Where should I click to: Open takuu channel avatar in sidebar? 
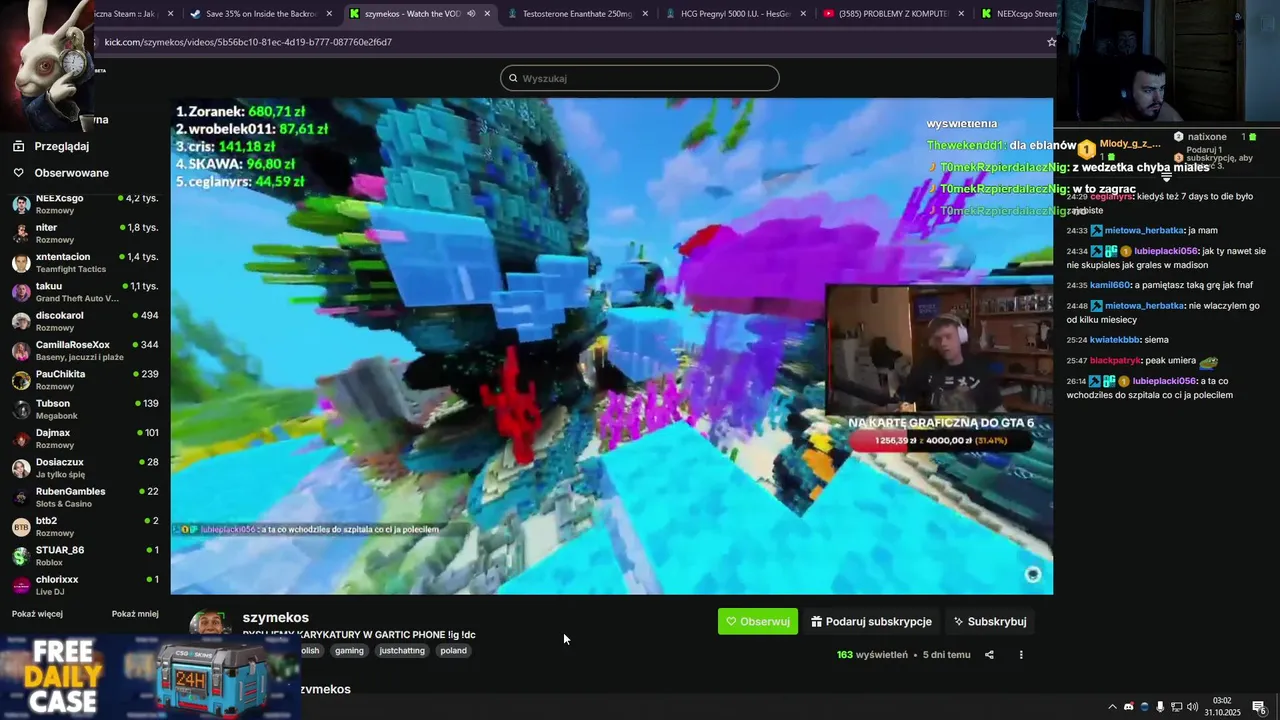pyautogui.click(x=21, y=292)
